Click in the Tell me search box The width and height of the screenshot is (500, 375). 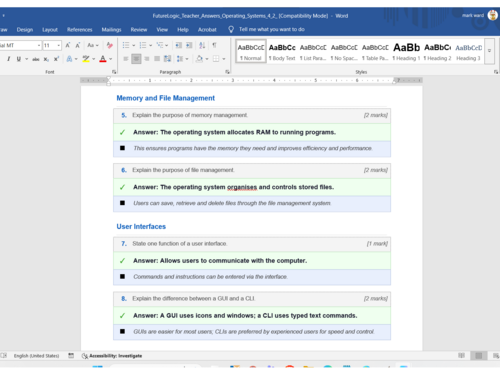click(271, 29)
